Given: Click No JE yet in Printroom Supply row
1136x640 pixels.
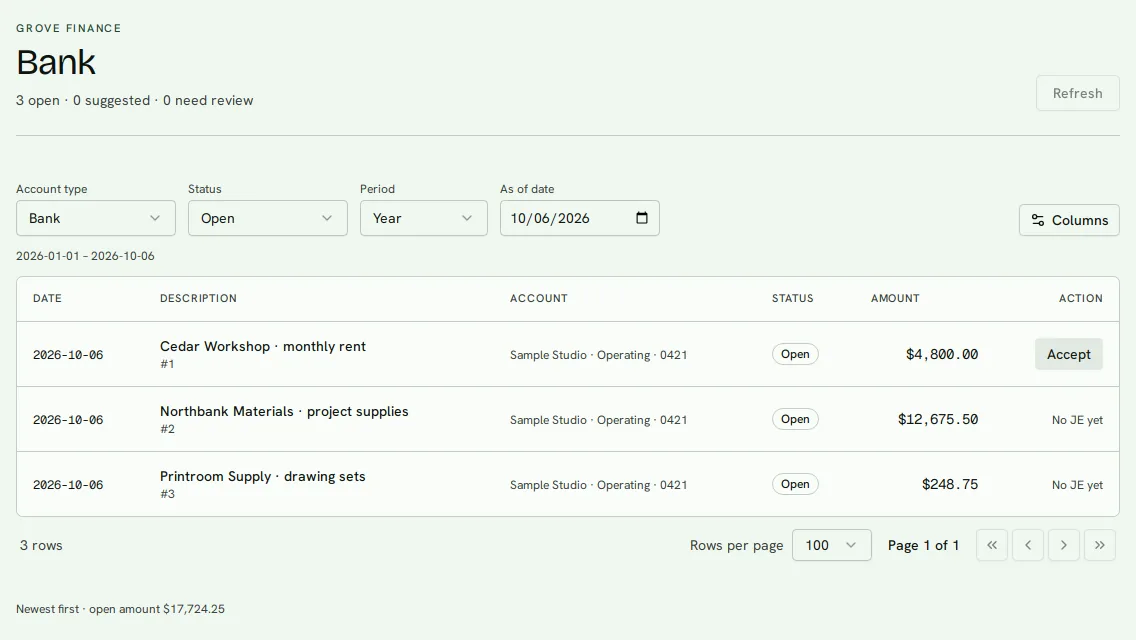Looking at the screenshot, I should coord(1077,485).
